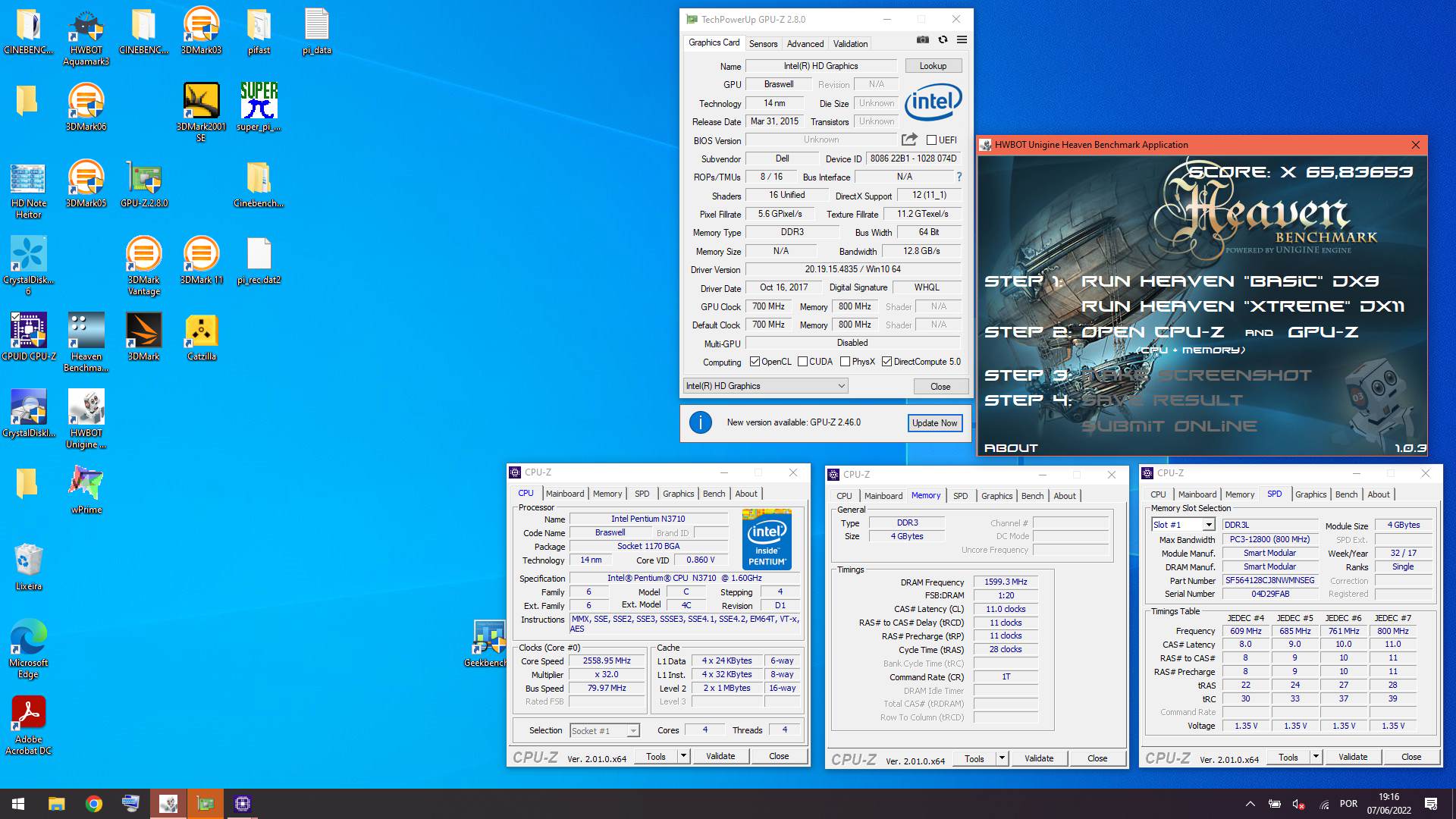This screenshot has width=1456, height=819.
Task: Click RUN HEAVEN "BASIC" DX9 step
Action: [x=1230, y=281]
